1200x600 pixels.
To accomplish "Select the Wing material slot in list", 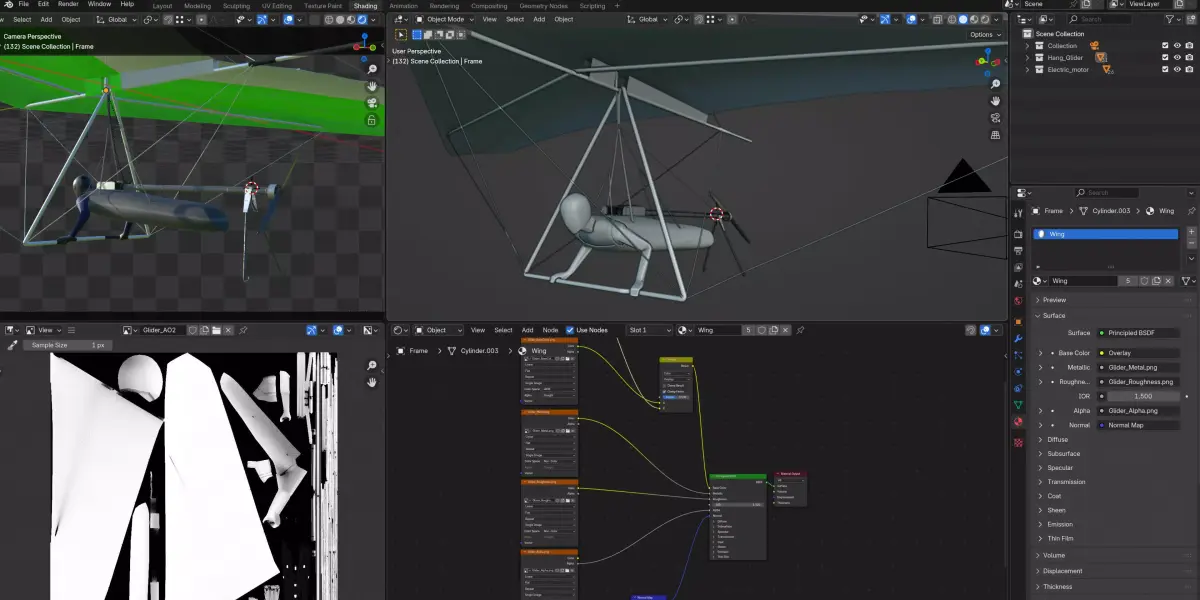I will tap(1105, 234).
